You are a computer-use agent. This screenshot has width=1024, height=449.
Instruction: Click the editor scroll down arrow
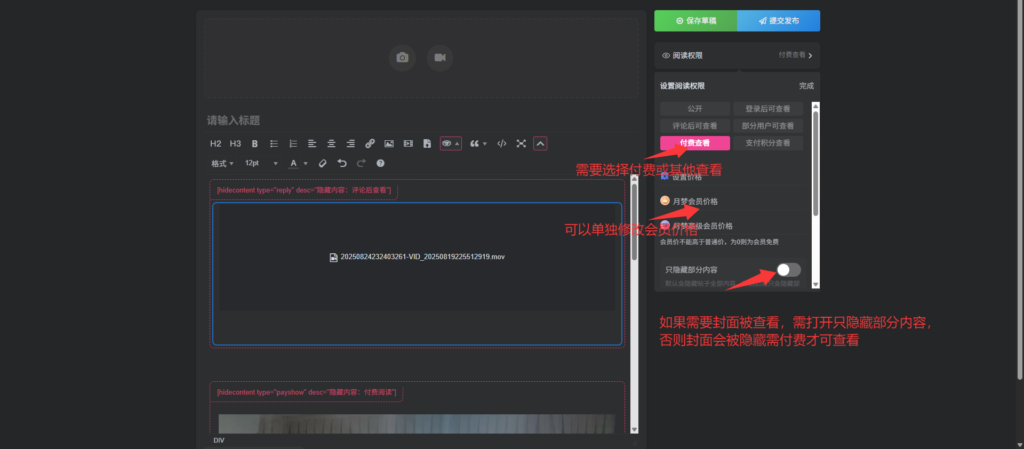633,429
